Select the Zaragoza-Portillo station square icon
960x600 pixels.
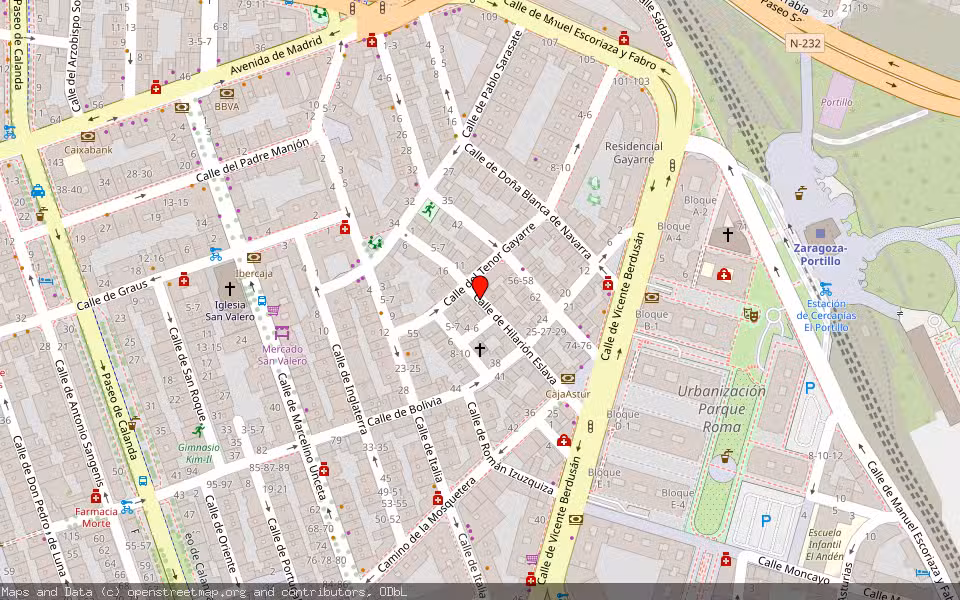pyautogui.click(x=820, y=233)
